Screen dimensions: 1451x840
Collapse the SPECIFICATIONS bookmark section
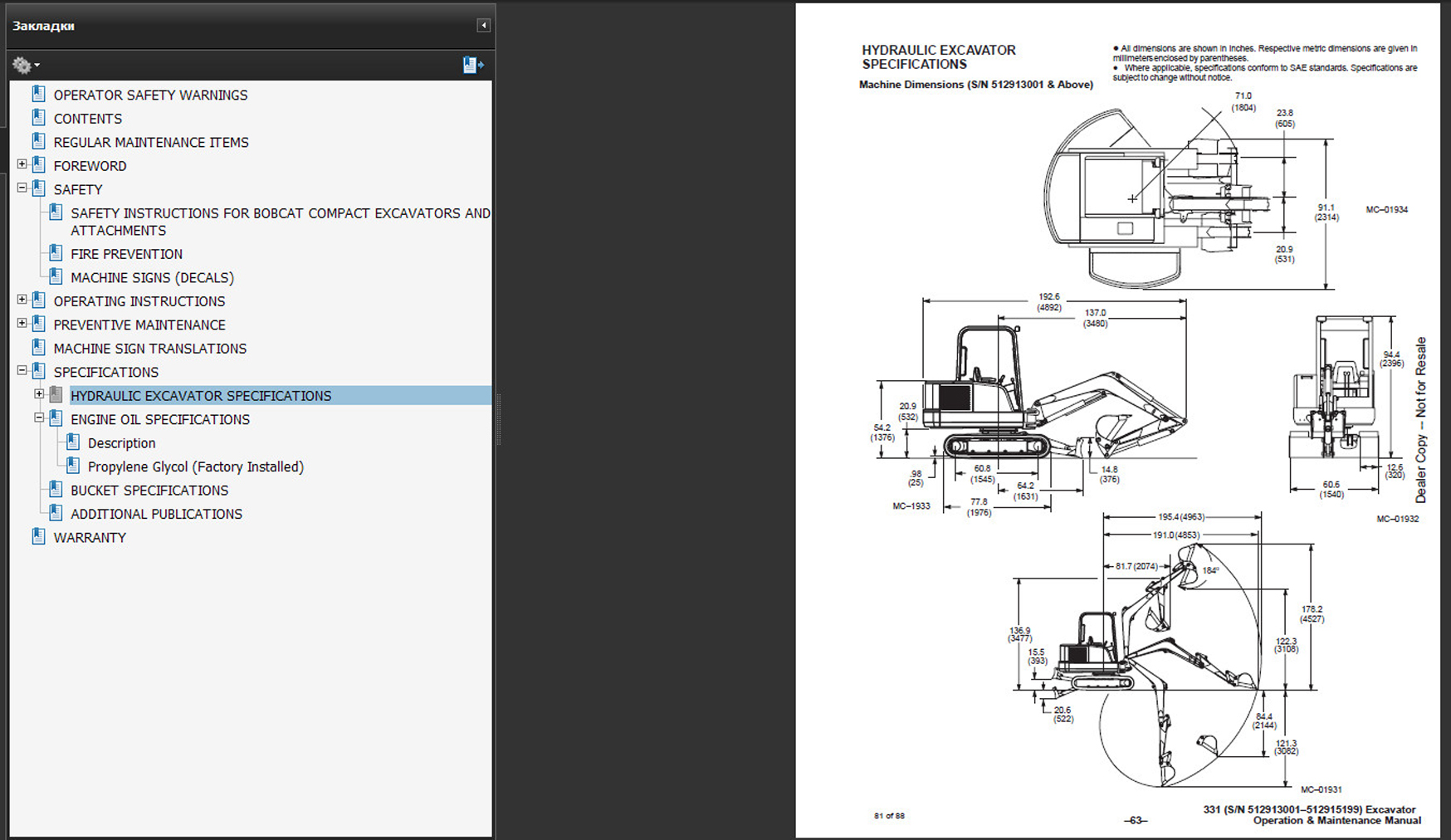click(x=22, y=371)
